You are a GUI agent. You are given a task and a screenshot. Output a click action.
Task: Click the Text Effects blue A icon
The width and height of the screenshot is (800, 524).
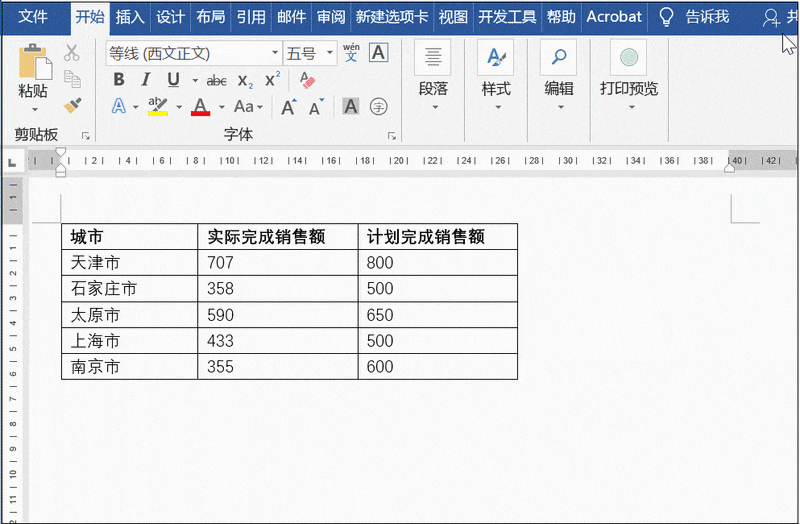point(118,107)
